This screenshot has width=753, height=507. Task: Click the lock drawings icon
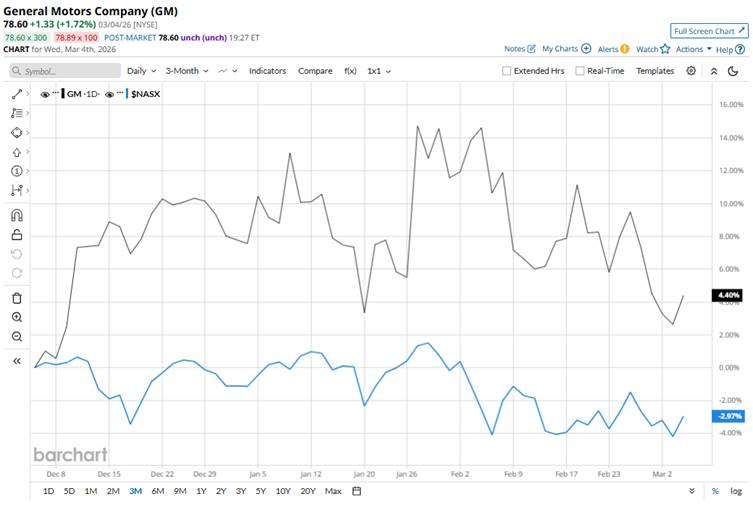click(x=17, y=235)
